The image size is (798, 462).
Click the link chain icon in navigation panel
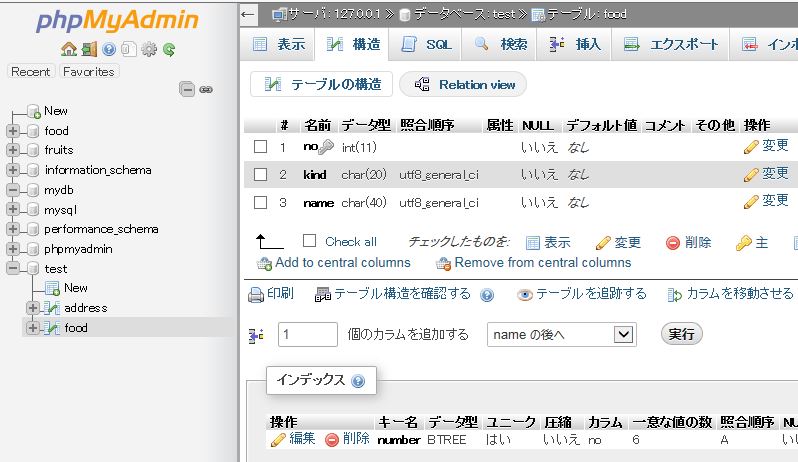206,89
